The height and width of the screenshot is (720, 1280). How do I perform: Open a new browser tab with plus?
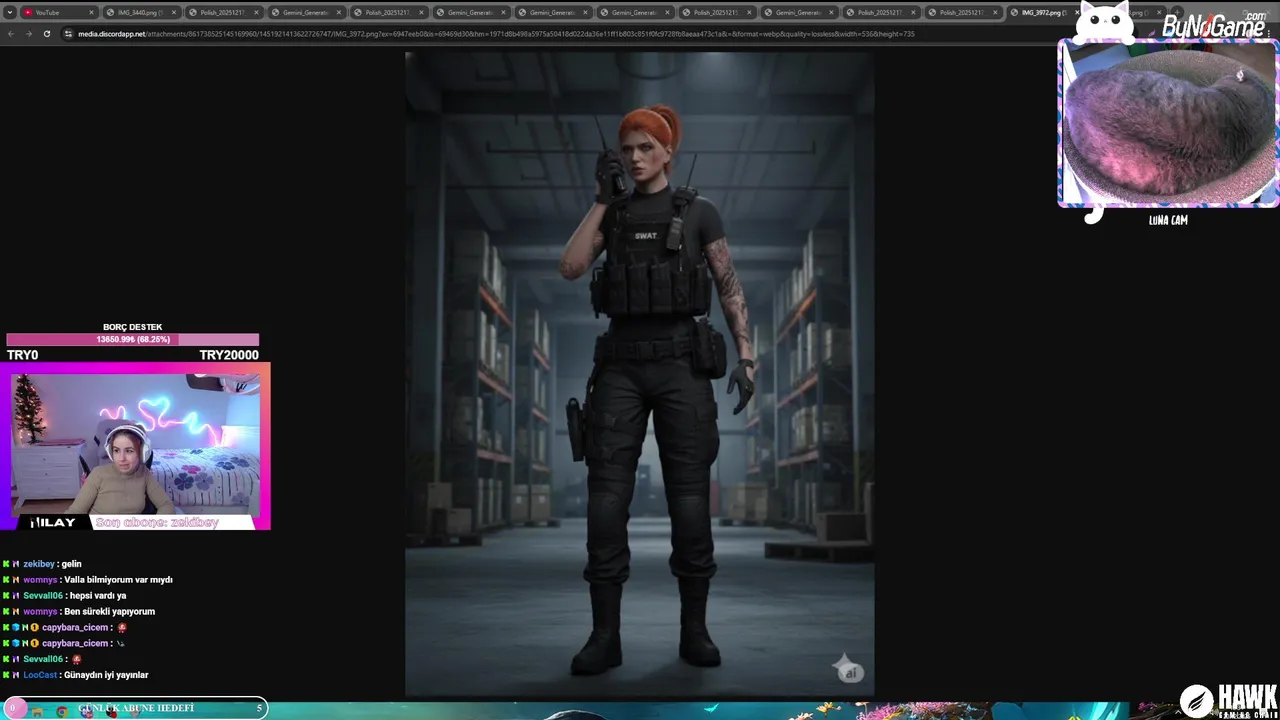pyautogui.click(x=1177, y=13)
